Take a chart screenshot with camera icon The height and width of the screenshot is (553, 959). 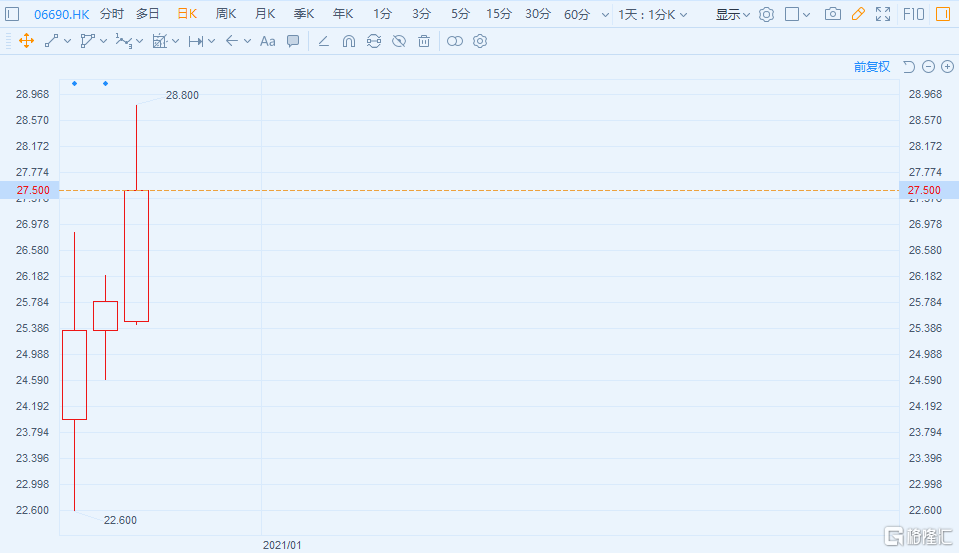pyautogui.click(x=832, y=14)
